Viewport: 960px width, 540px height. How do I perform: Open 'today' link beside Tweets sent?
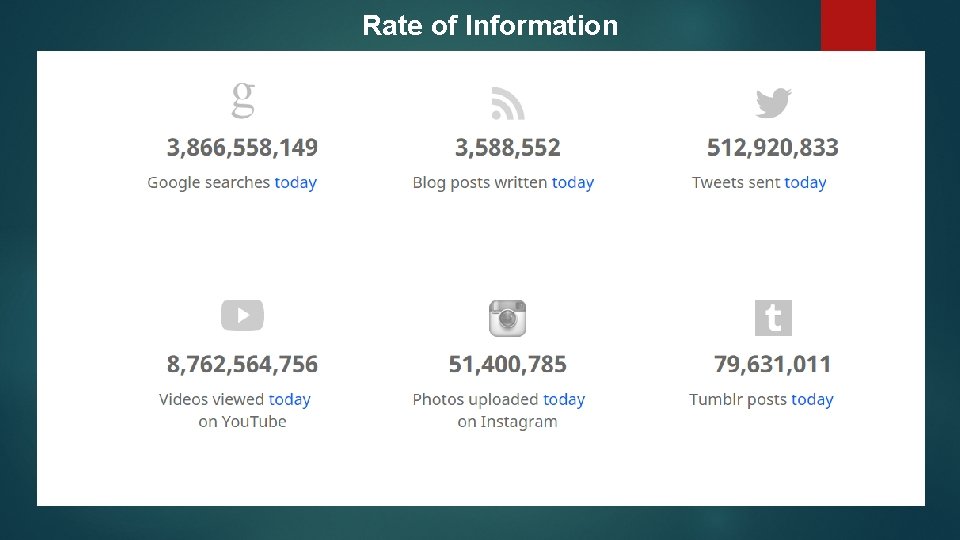coord(805,183)
